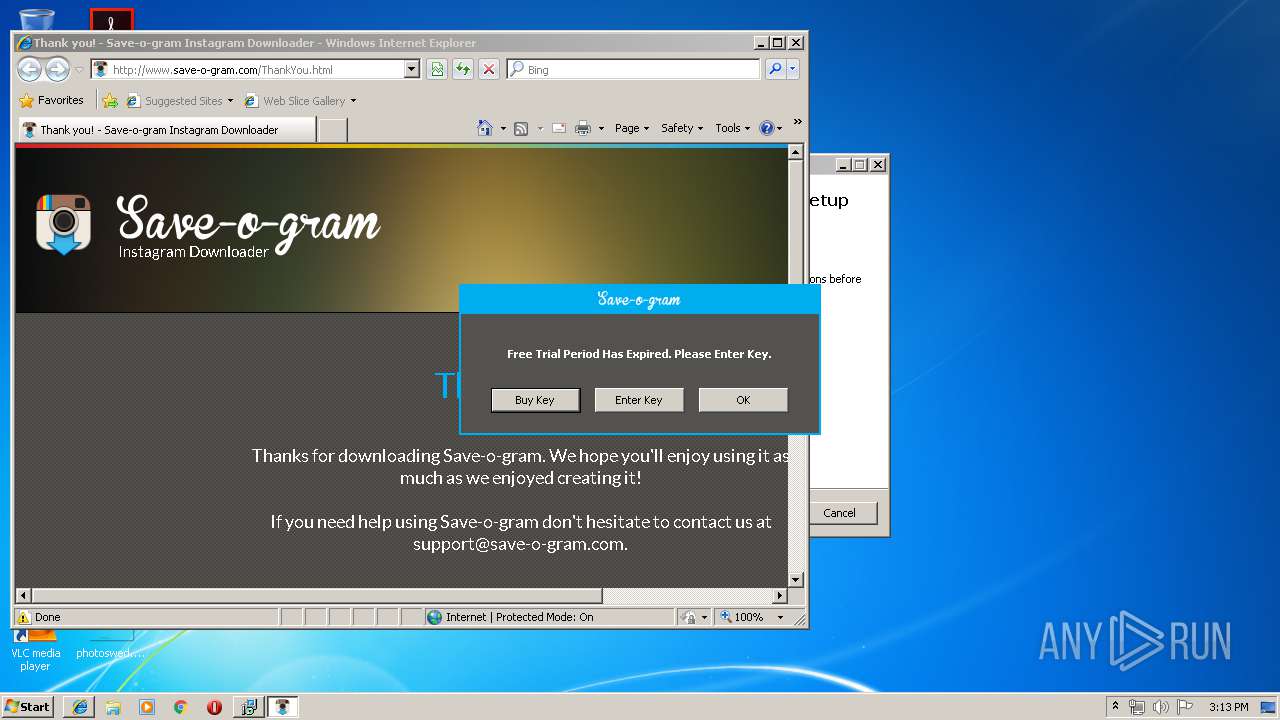Open Google Chrome from taskbar
The height and width of the screenshot is (720, 1280).
[x=181, y=707]
